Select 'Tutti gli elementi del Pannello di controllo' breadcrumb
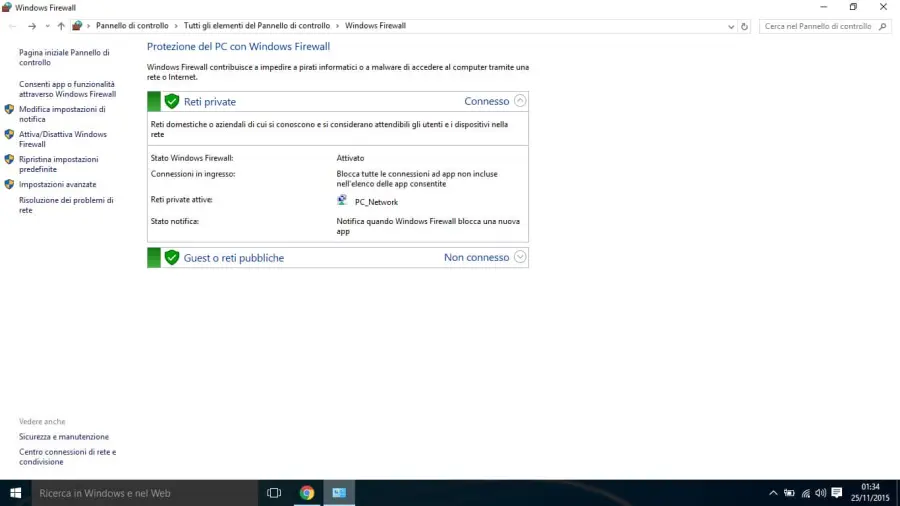900x506 pixels. click(x=257, y=26)
